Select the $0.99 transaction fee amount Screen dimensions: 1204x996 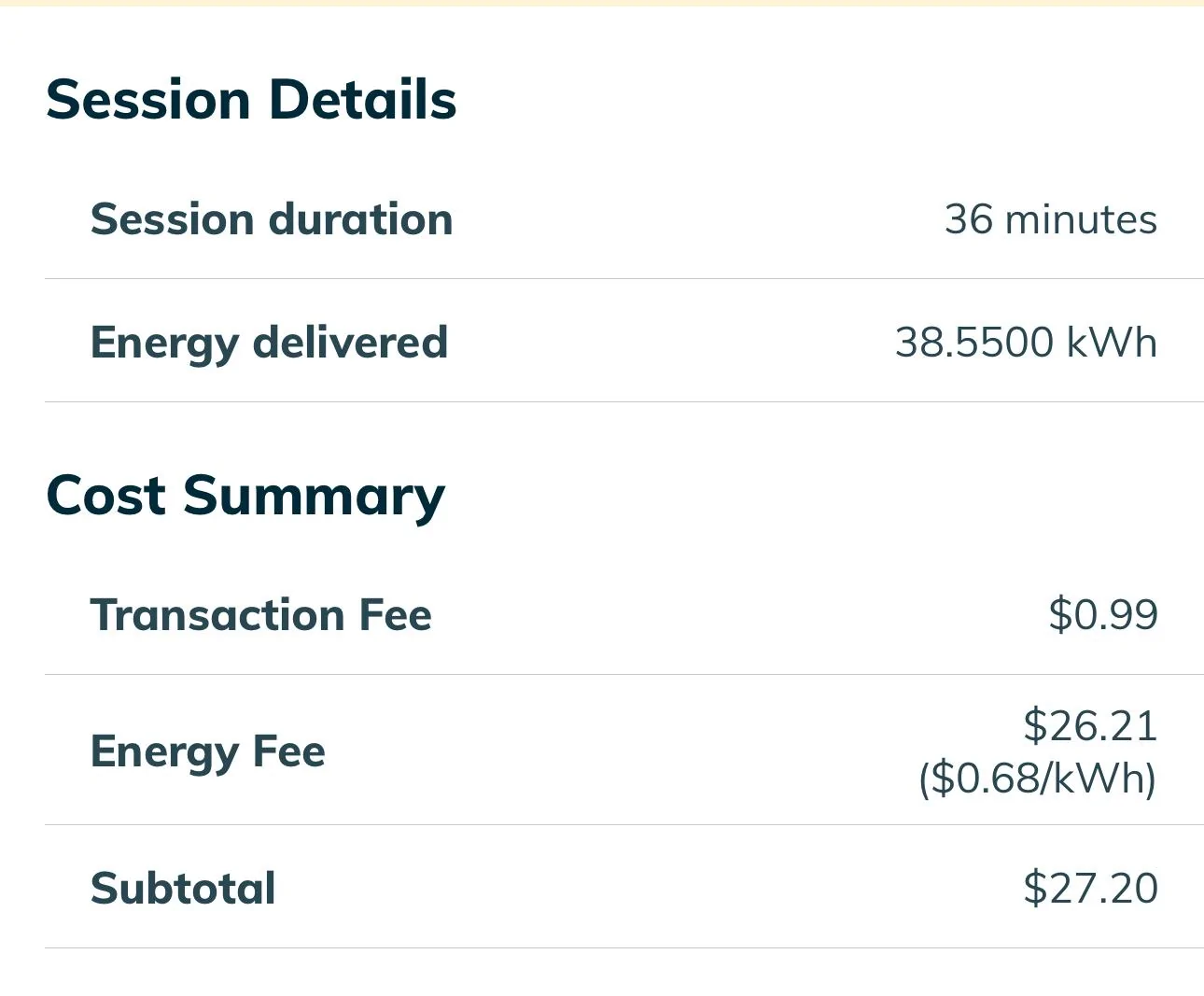coord(1103,614)
